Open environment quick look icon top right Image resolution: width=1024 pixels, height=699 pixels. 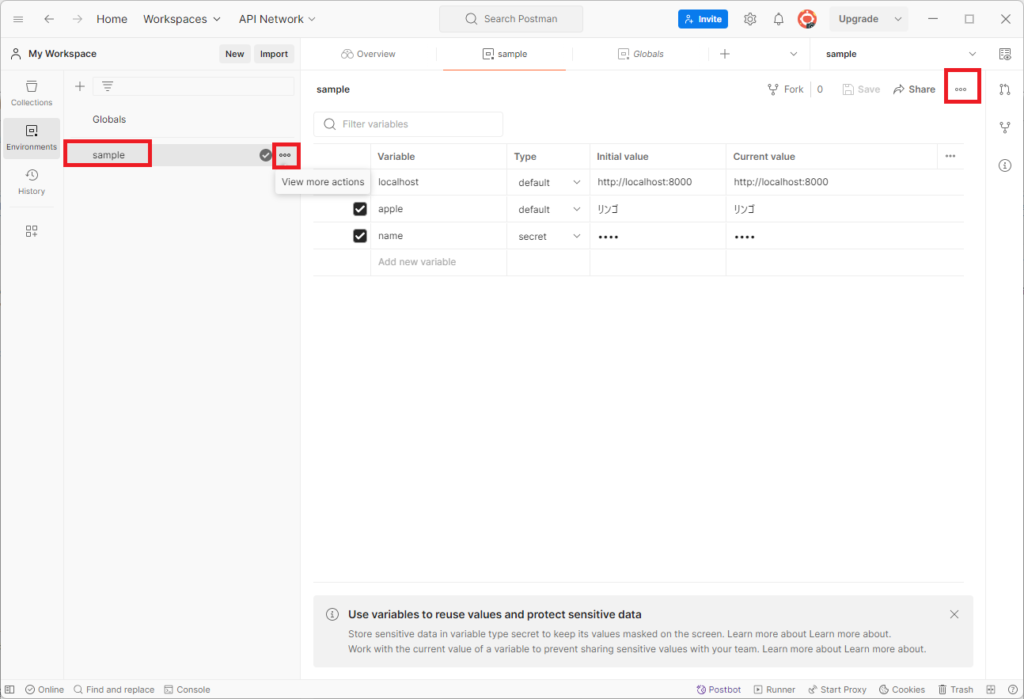click(1005, 54)
